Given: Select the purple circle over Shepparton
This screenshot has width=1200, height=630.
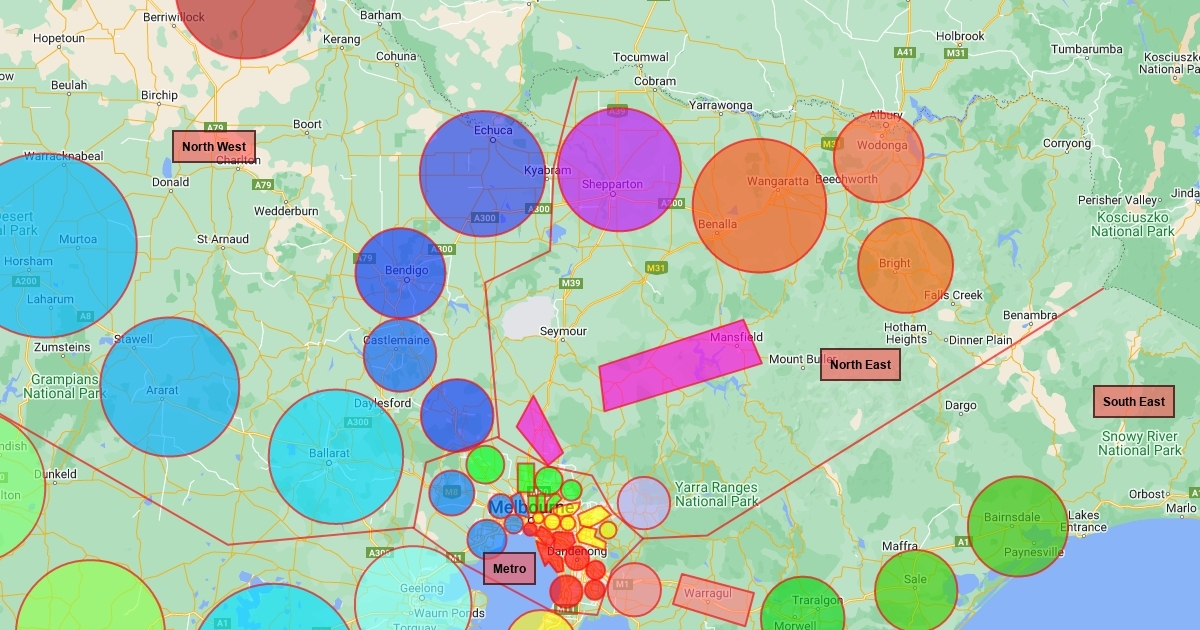Looking at the screenshot, I should (x=619, y=170).
